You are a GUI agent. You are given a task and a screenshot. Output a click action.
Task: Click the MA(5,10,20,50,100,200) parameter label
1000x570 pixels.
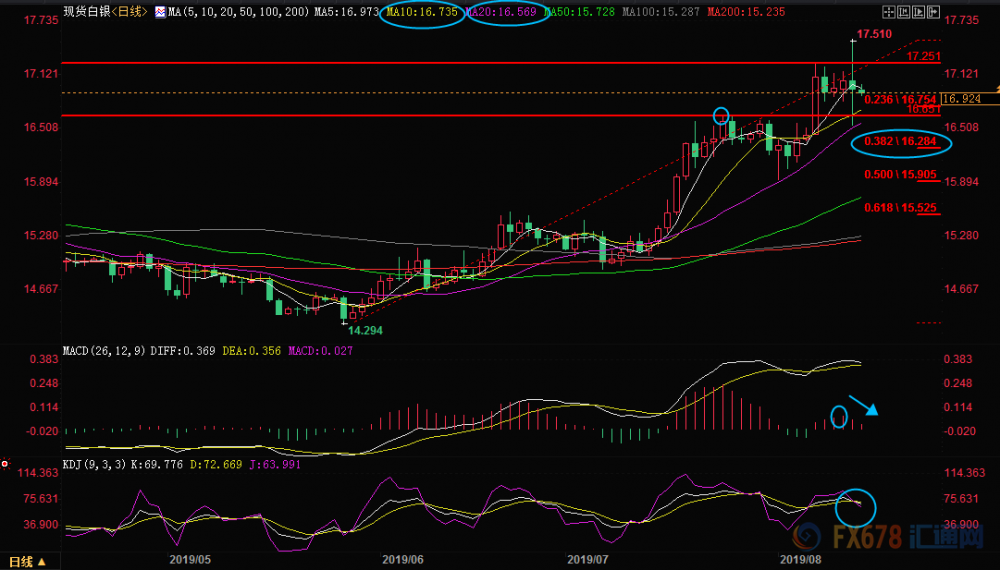[x=239, y=12]
